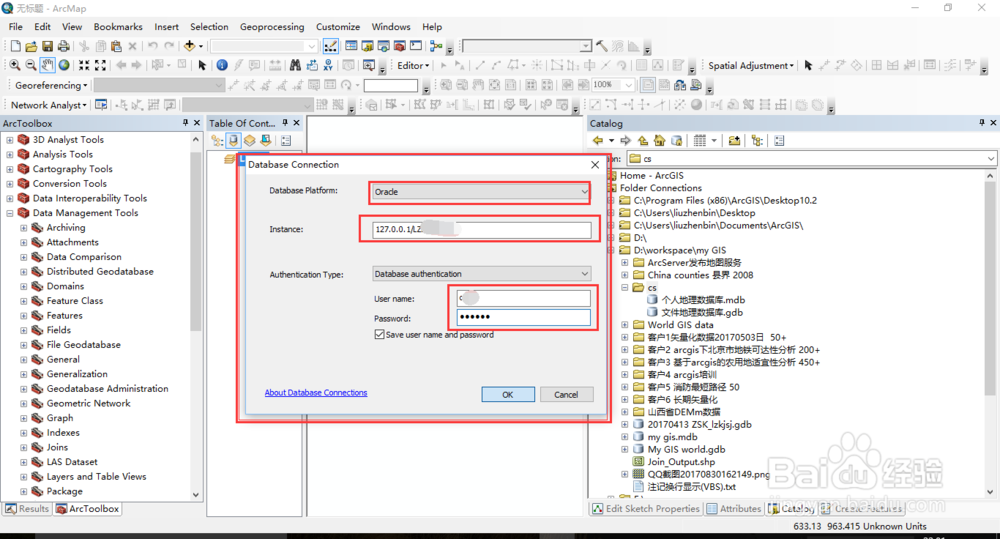Image resolution: width=1000 pixels, height=539 pixels.
Task: Click ArcToolbox vertical scrollbar down arrow
Action: point(196,494)
